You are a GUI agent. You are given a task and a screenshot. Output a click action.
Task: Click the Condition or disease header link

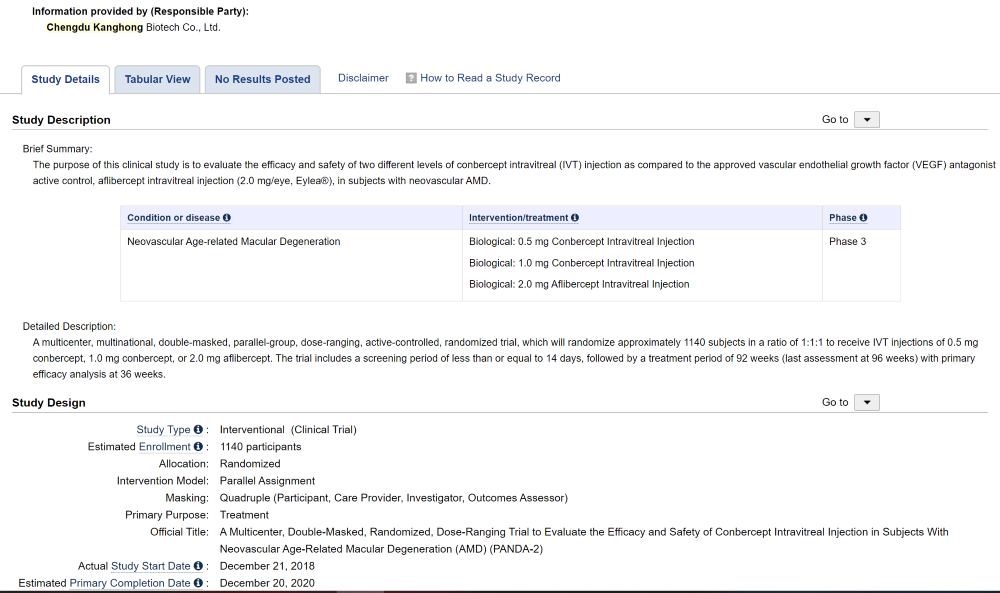point(173,218)
